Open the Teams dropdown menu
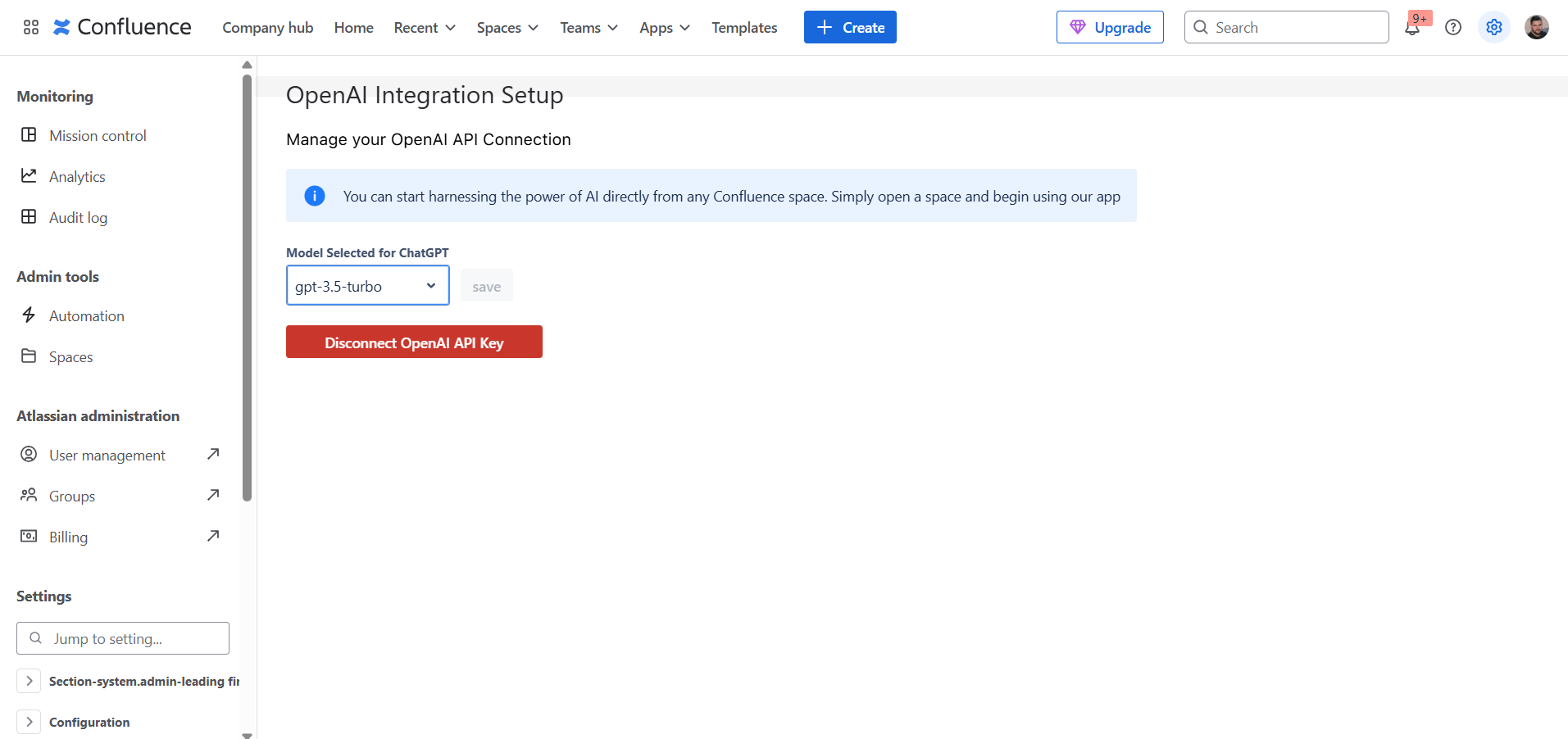 (x=589, y=28)
